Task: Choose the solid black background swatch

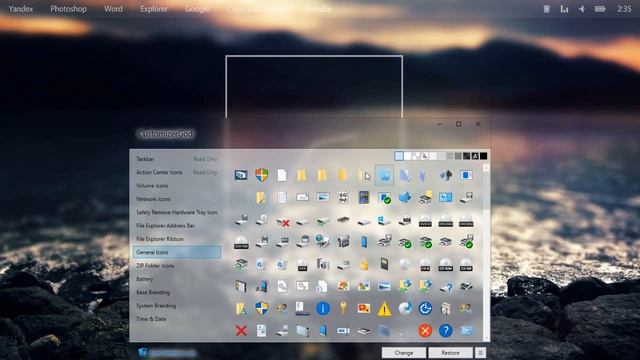Action: tap(484, 156)
